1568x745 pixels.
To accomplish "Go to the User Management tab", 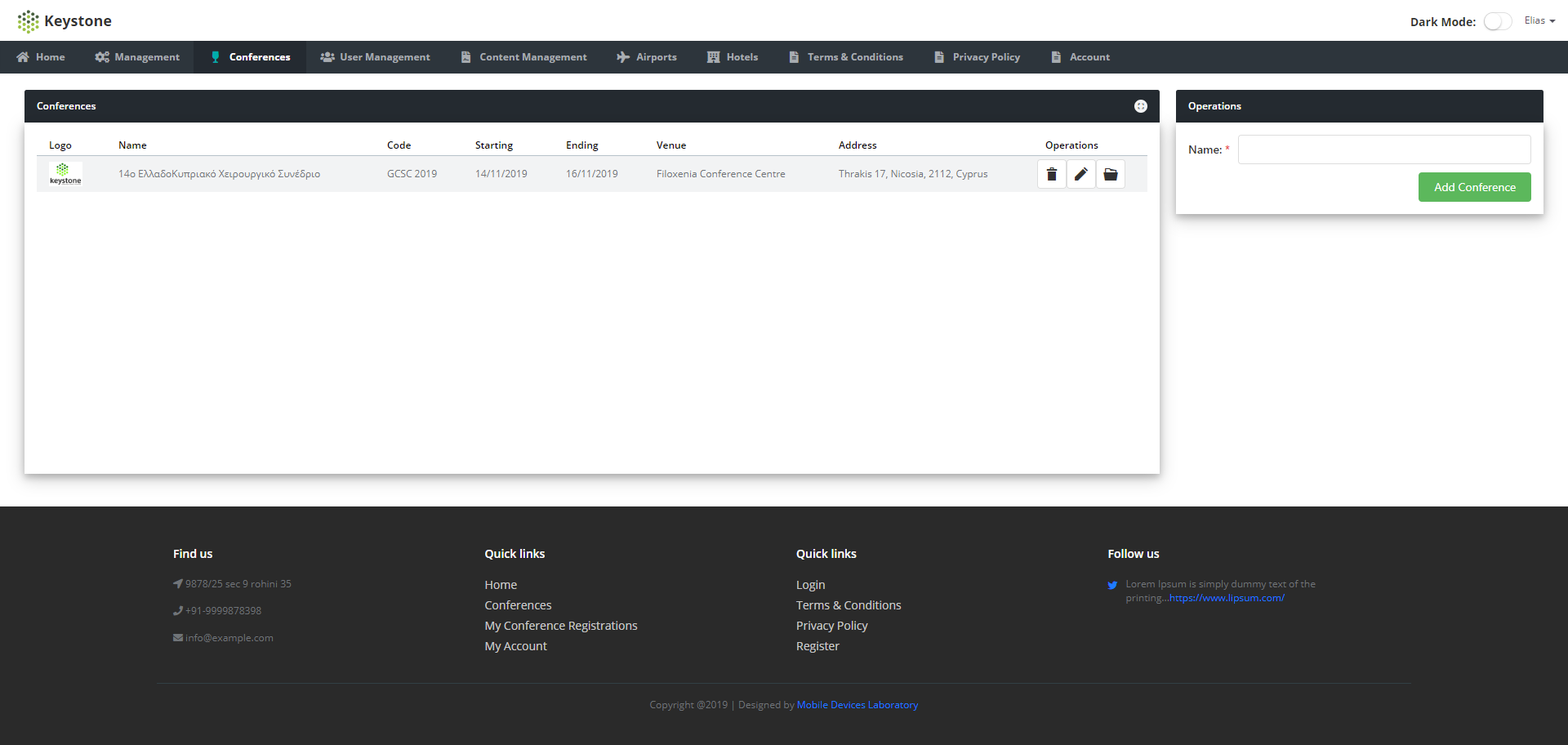I will pos(375,57).
